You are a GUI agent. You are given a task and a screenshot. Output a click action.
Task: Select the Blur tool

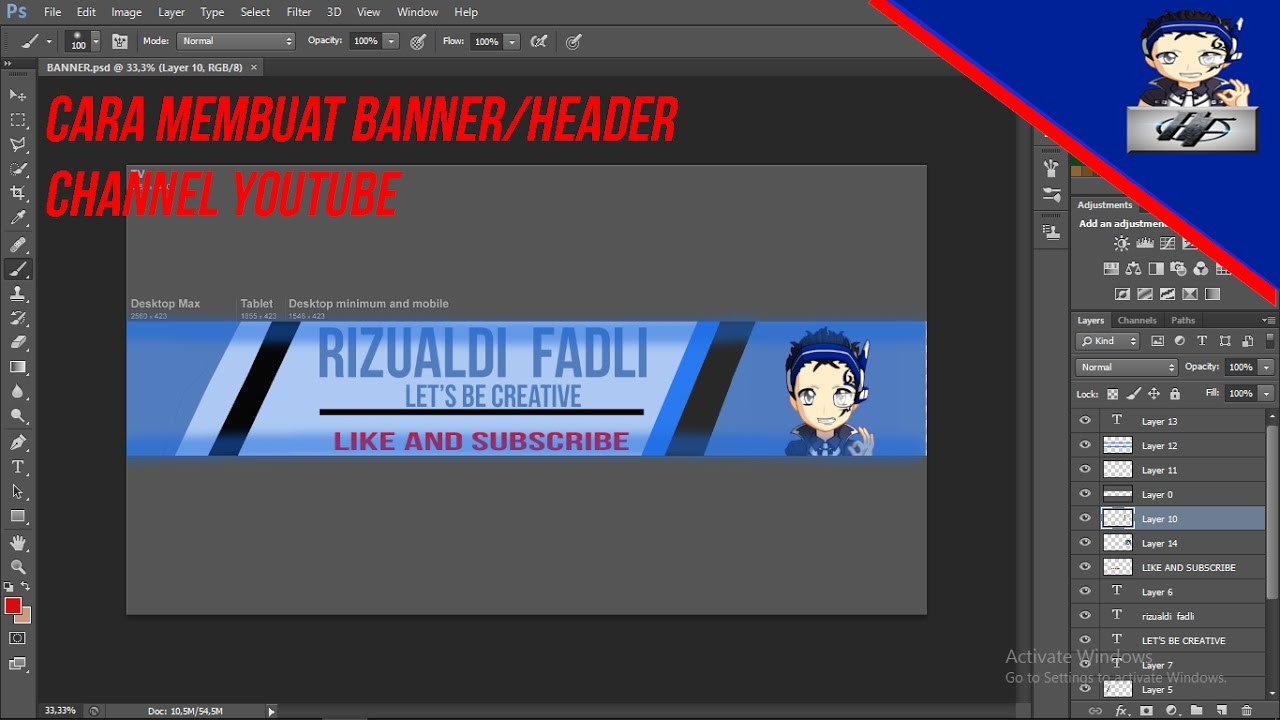point(18,392)
